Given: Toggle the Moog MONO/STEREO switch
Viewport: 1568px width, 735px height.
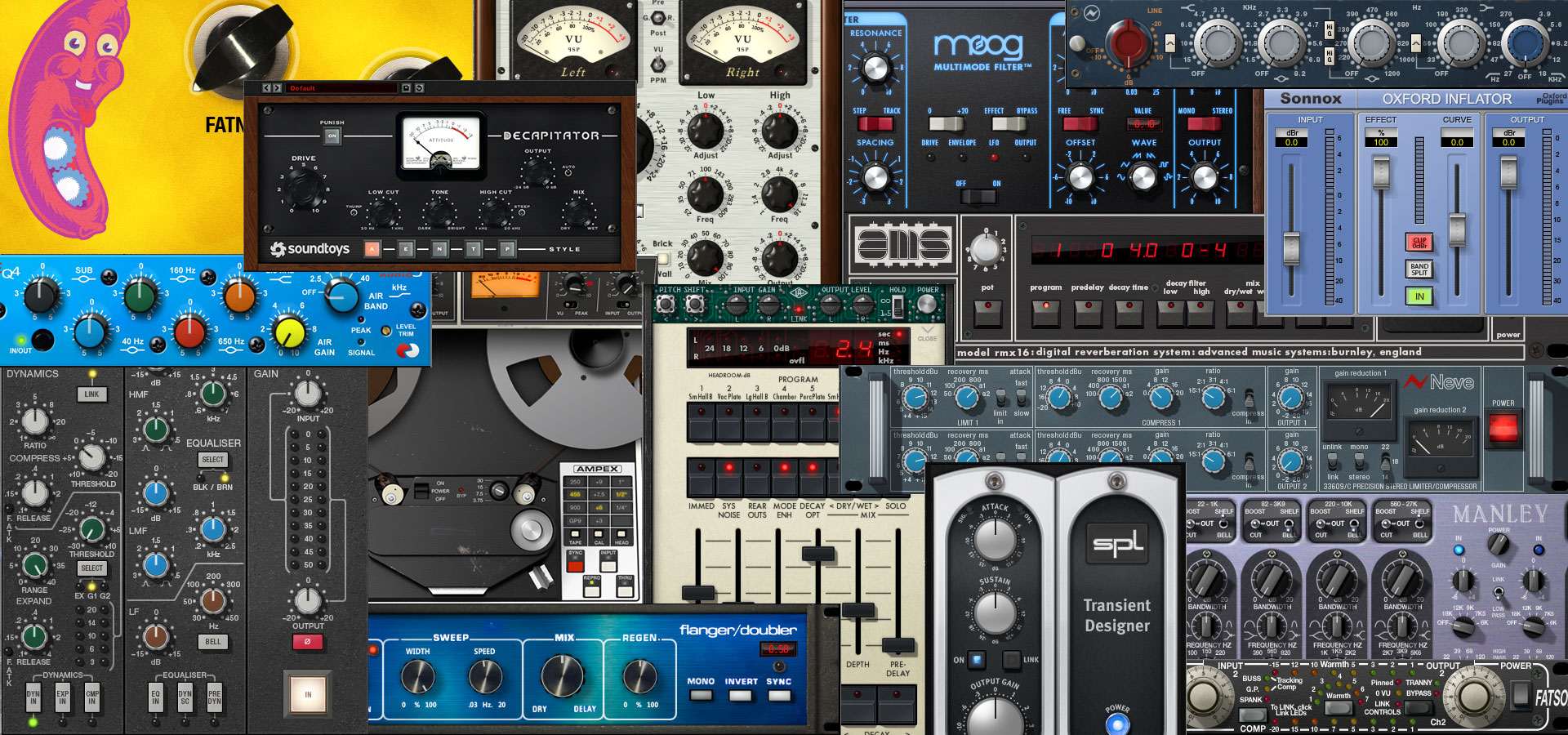Looking at the screenshot, I should (1204, 123).
